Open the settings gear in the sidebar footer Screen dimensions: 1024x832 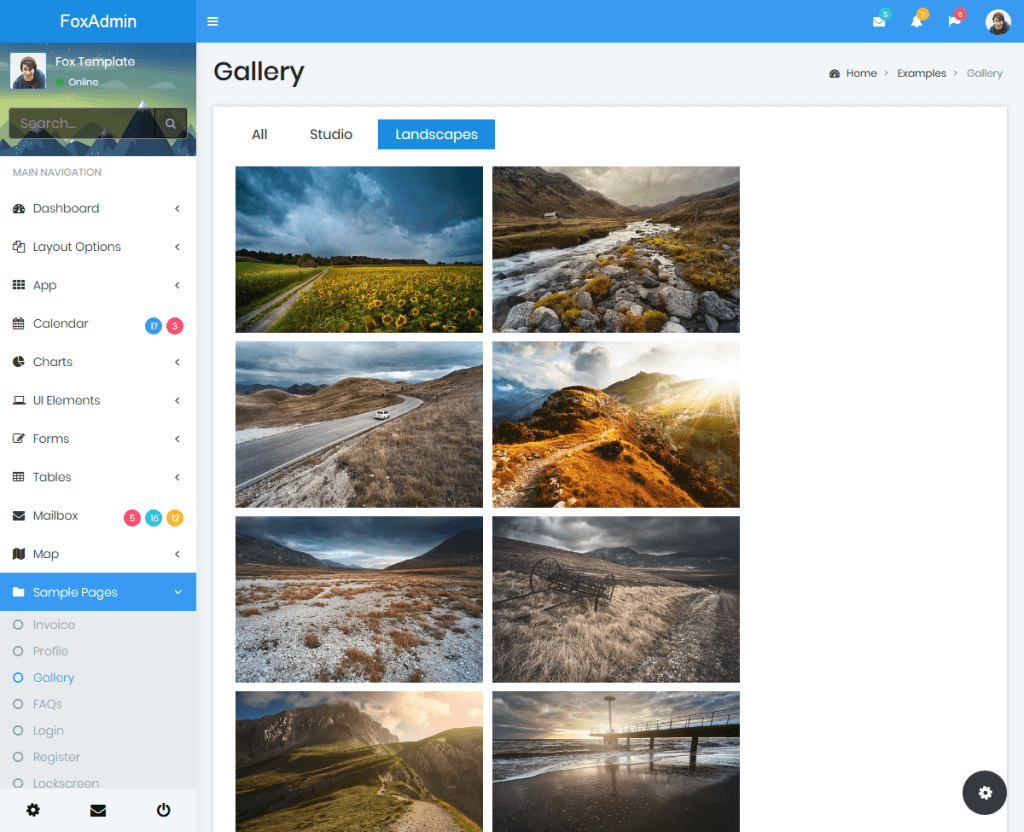tap(33, 810)
